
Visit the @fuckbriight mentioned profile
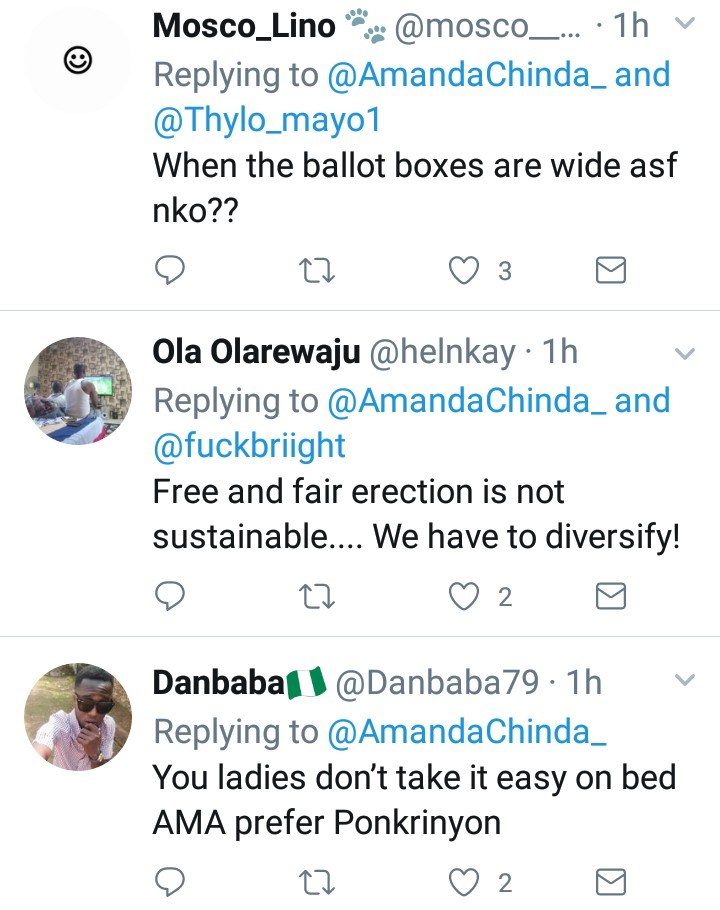(249, 445)
